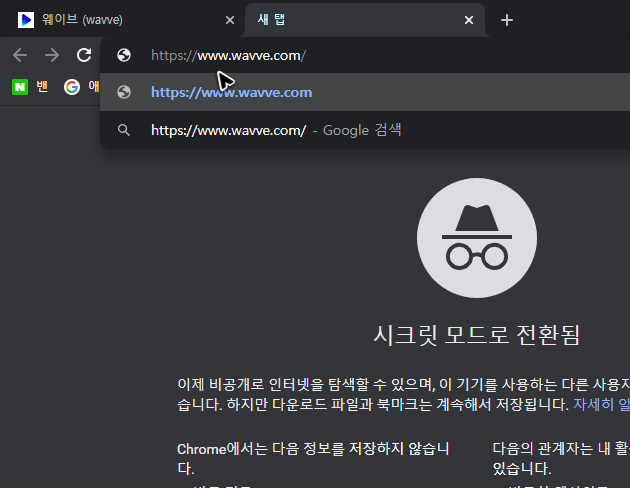Click the incognito hat-and-glasses icon

tap(477, 238)
